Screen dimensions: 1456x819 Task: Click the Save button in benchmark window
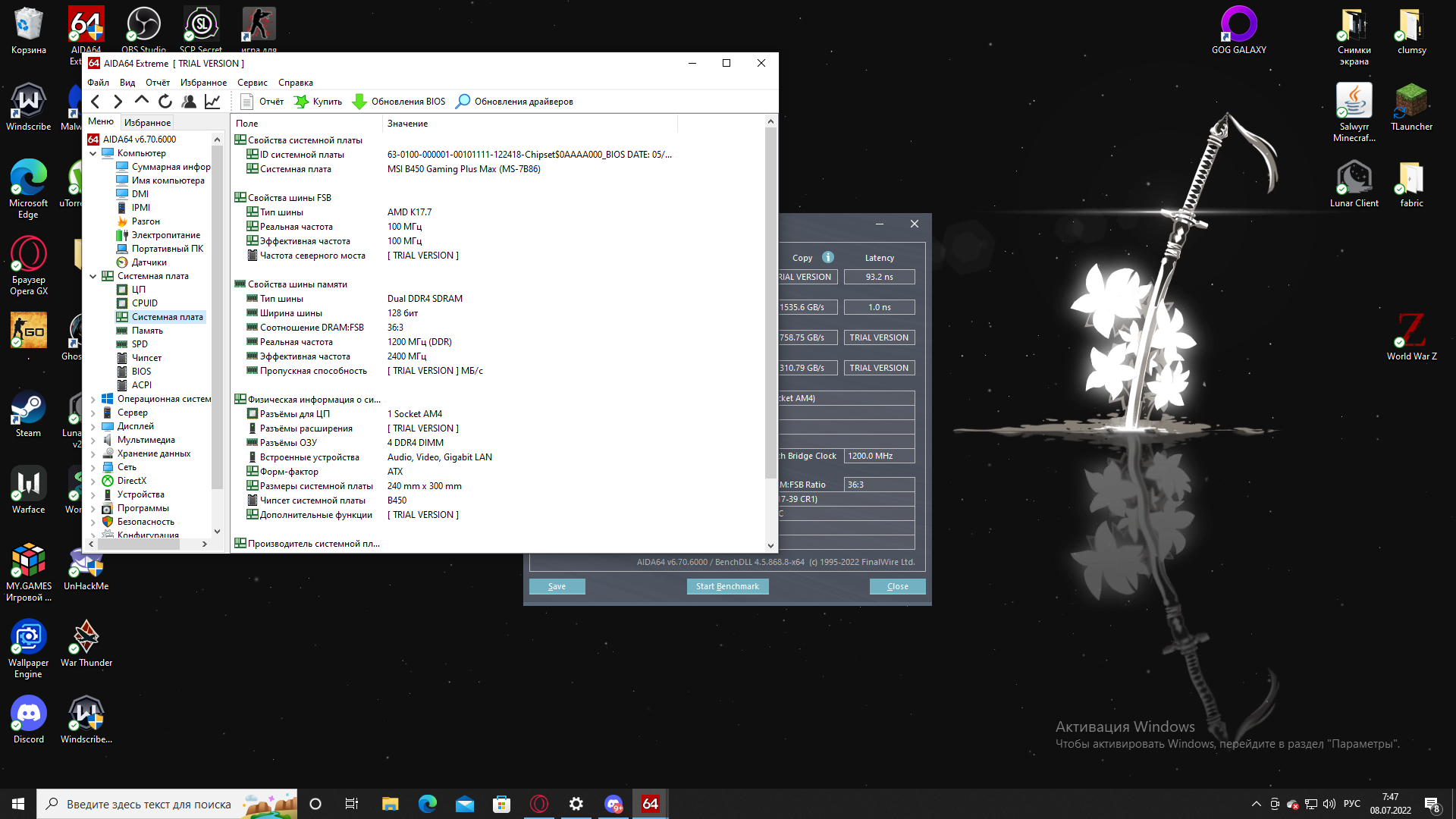click(557, 586)
